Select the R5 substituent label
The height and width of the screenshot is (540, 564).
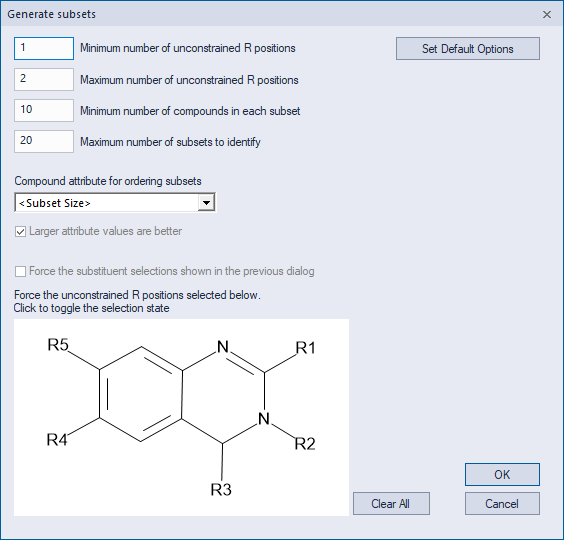[x=58, y=345]
